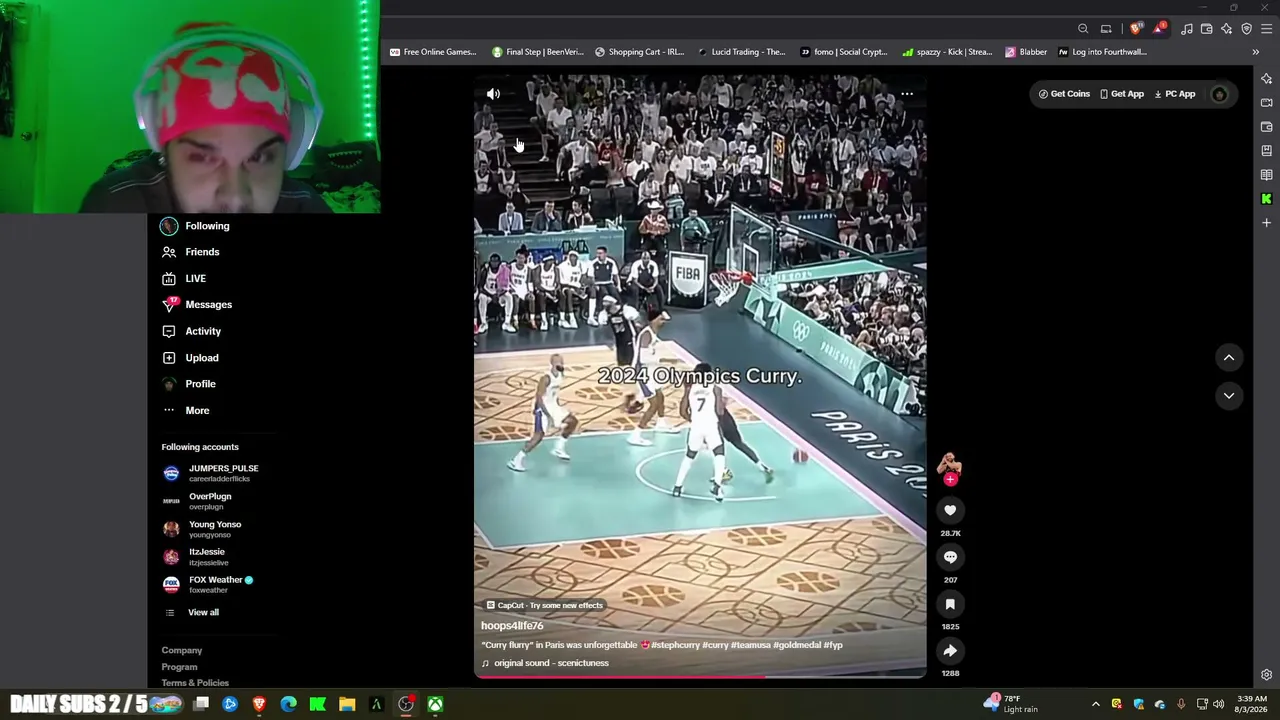The height and width of the screenshot is (720, 1280).
Task: Open Microsoft Edge from the taskbar
Action: (x=289, y=704)
